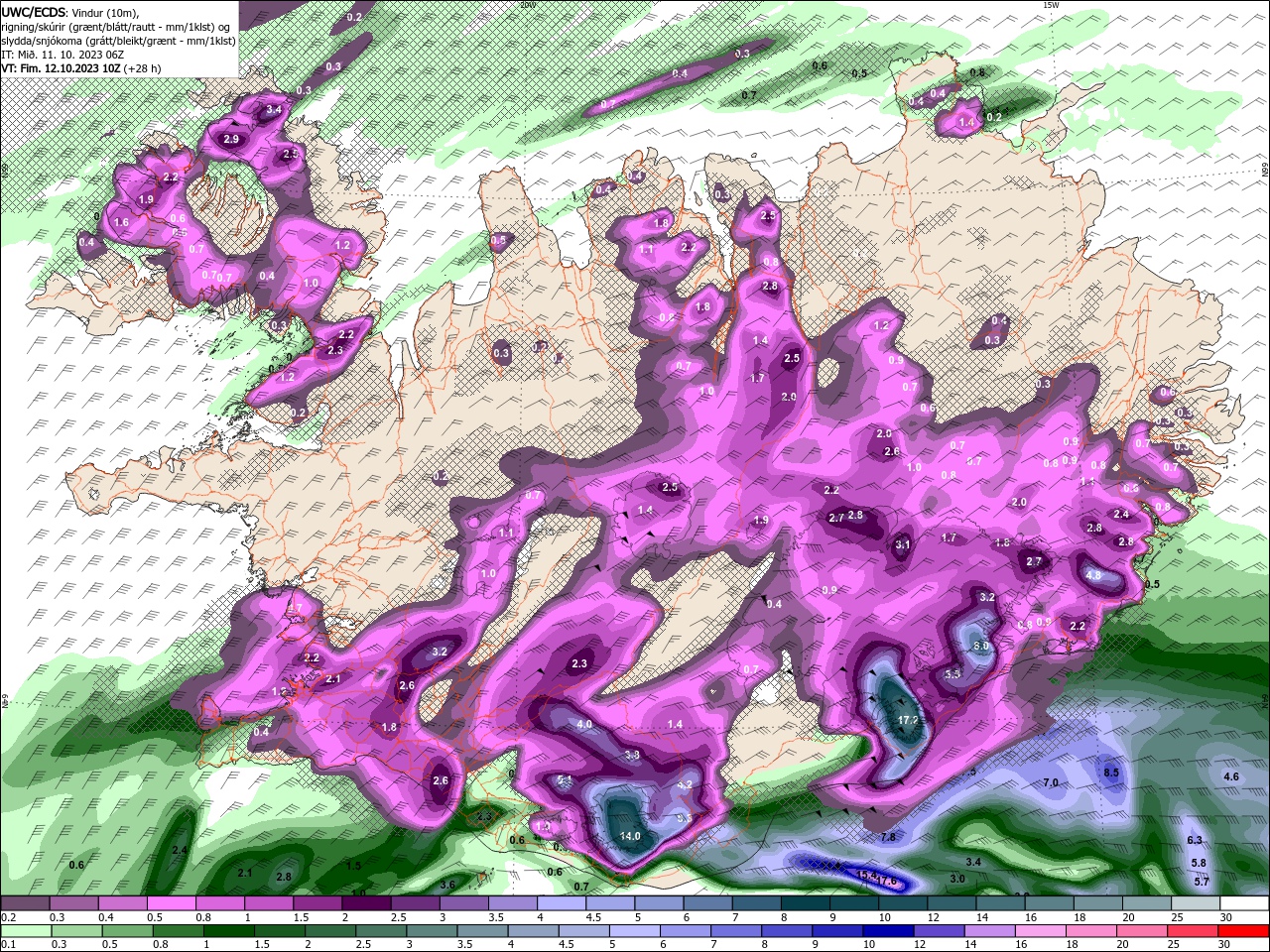Pick the light grey 25 snow swatch
The width and height of the screenshot is (1270, 952).
[1196, 903]
